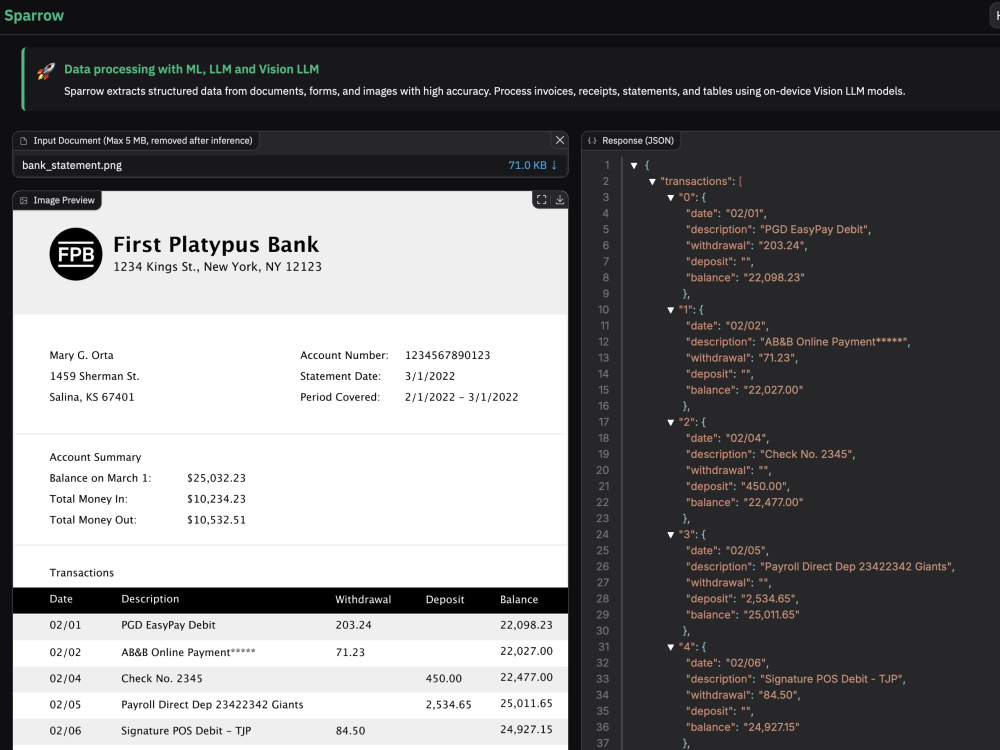Collapse the root JSON object
1000x750 pixels.
click(x=634, y=166)
